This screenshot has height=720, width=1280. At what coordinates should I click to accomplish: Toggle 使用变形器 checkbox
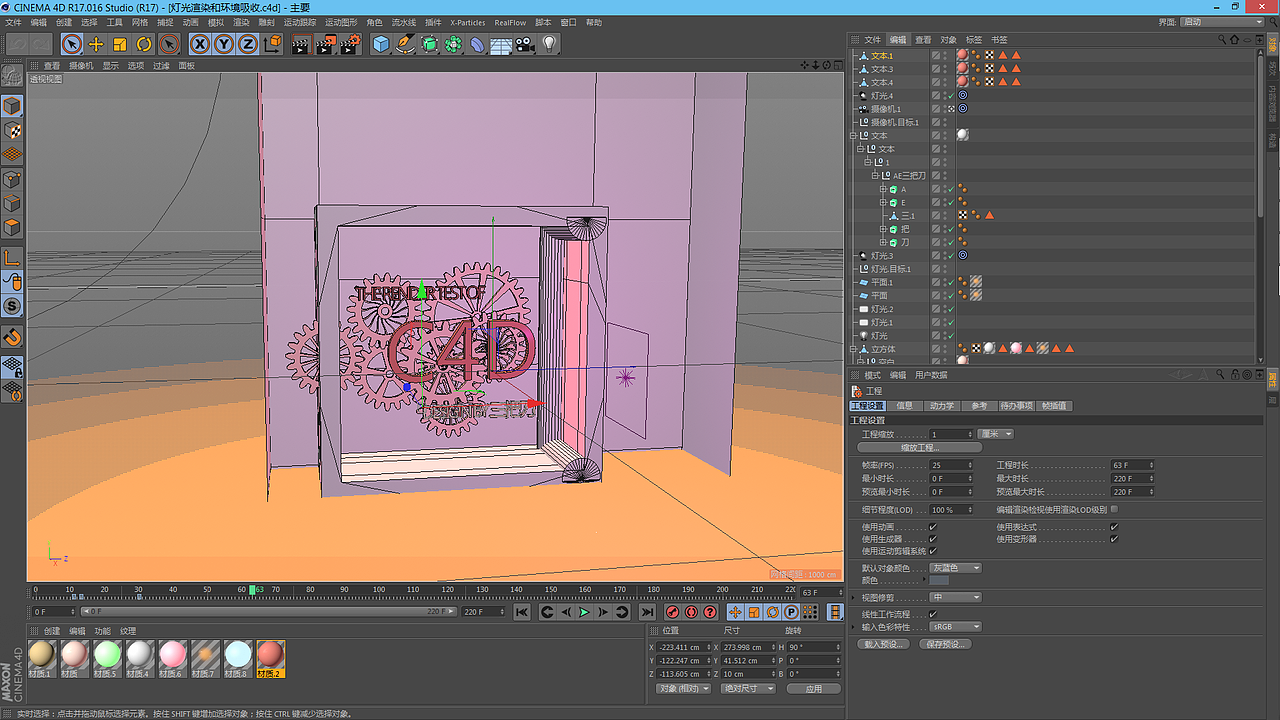pos(1114,539)
